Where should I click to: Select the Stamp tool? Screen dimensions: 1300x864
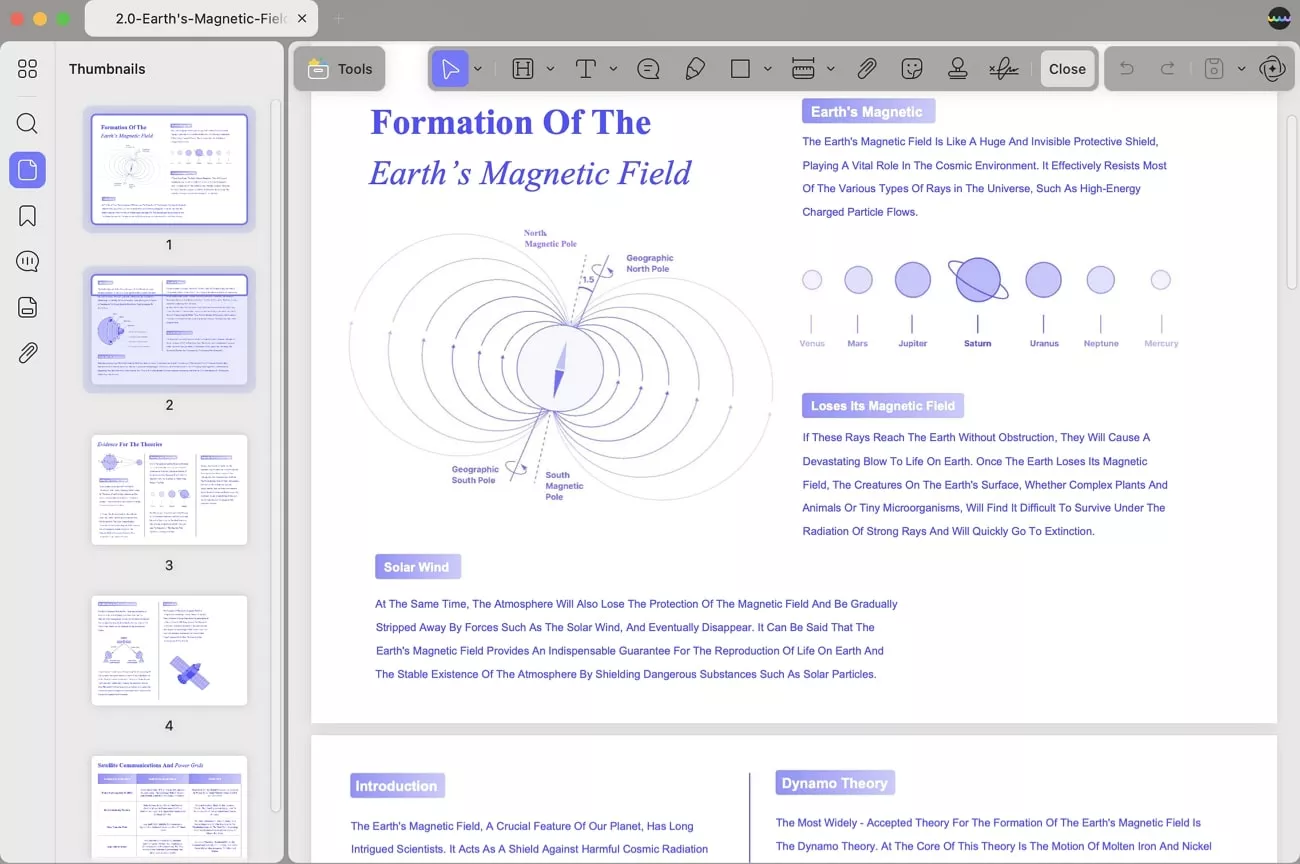(x=957, y=68)
